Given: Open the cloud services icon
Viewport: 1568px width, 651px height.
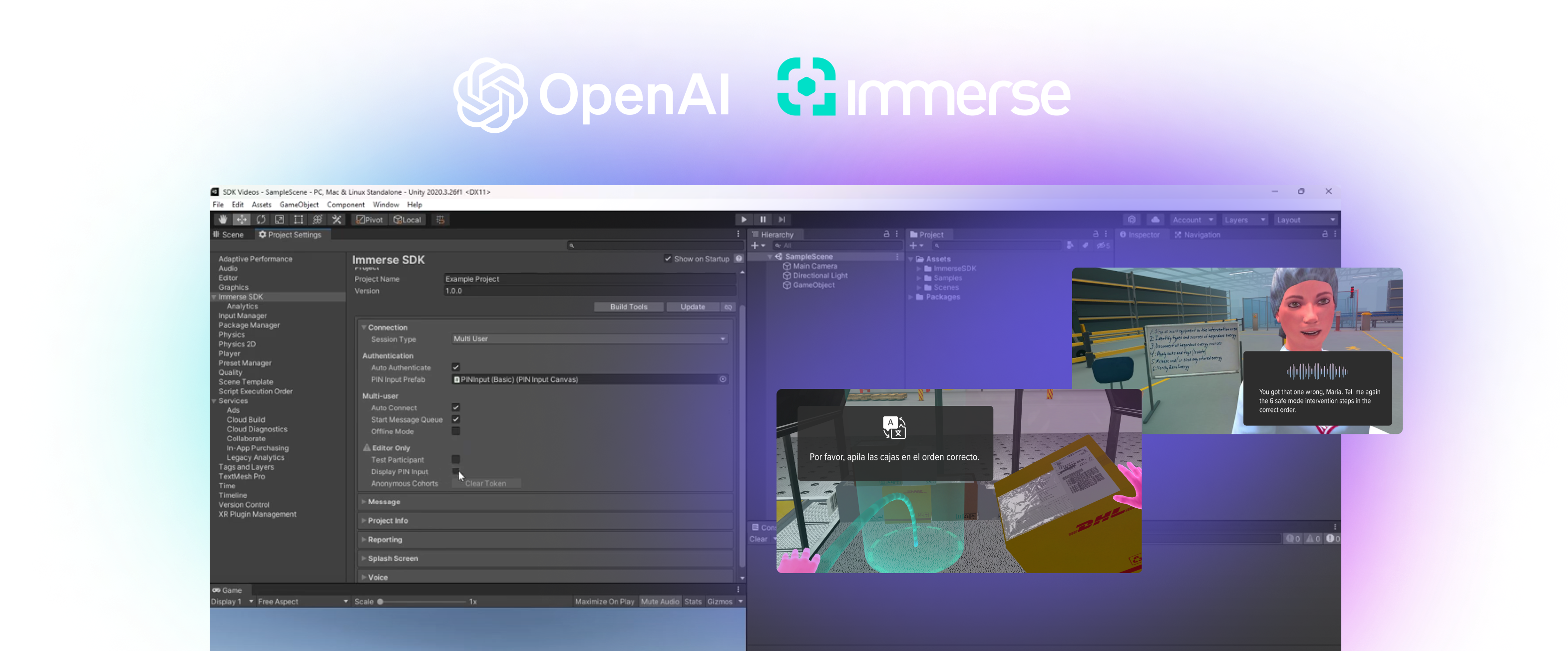Looking at the screenshot, I should pyautogui.click(x=1156, y=220).
